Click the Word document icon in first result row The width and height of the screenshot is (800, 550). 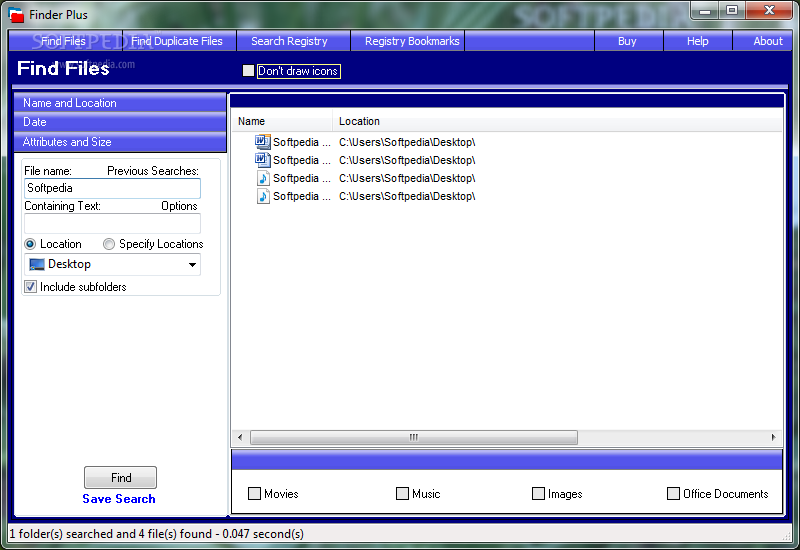263,142
